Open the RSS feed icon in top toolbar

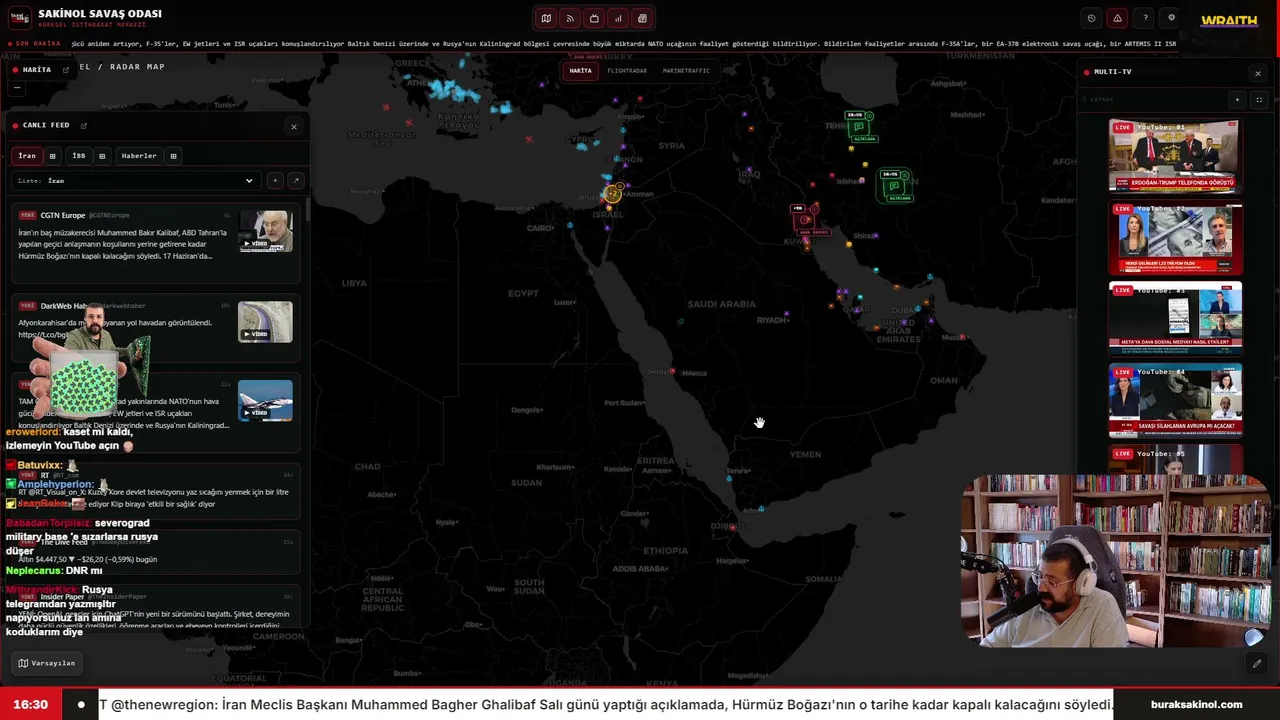point(570,18)
